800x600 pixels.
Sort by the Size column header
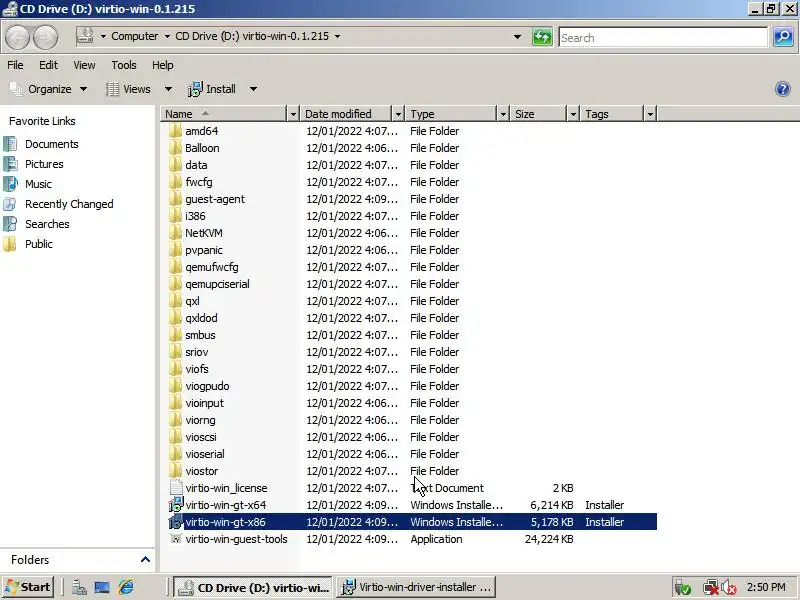tap(540, 114)
